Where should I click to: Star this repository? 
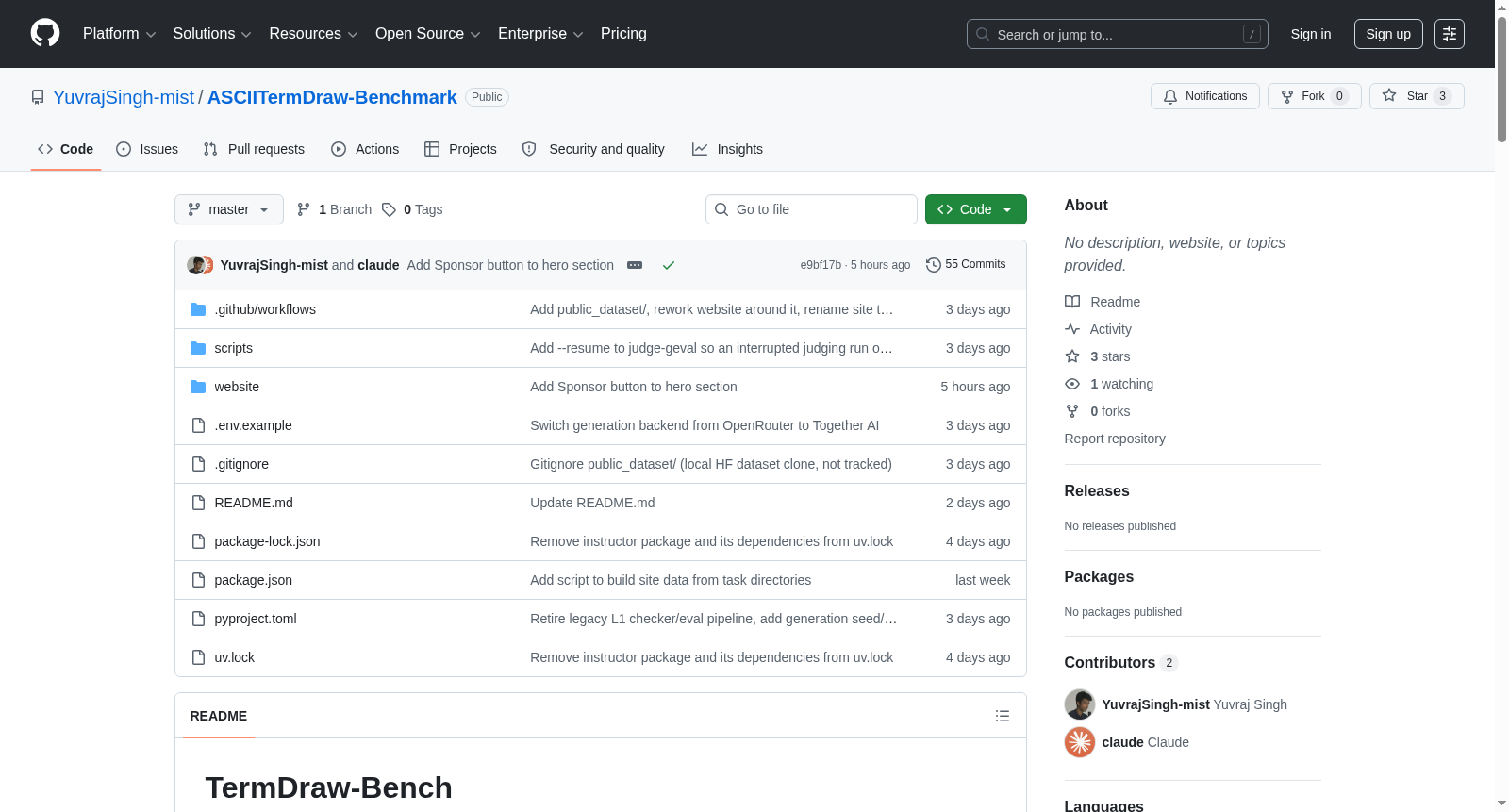coord(1417,96)
